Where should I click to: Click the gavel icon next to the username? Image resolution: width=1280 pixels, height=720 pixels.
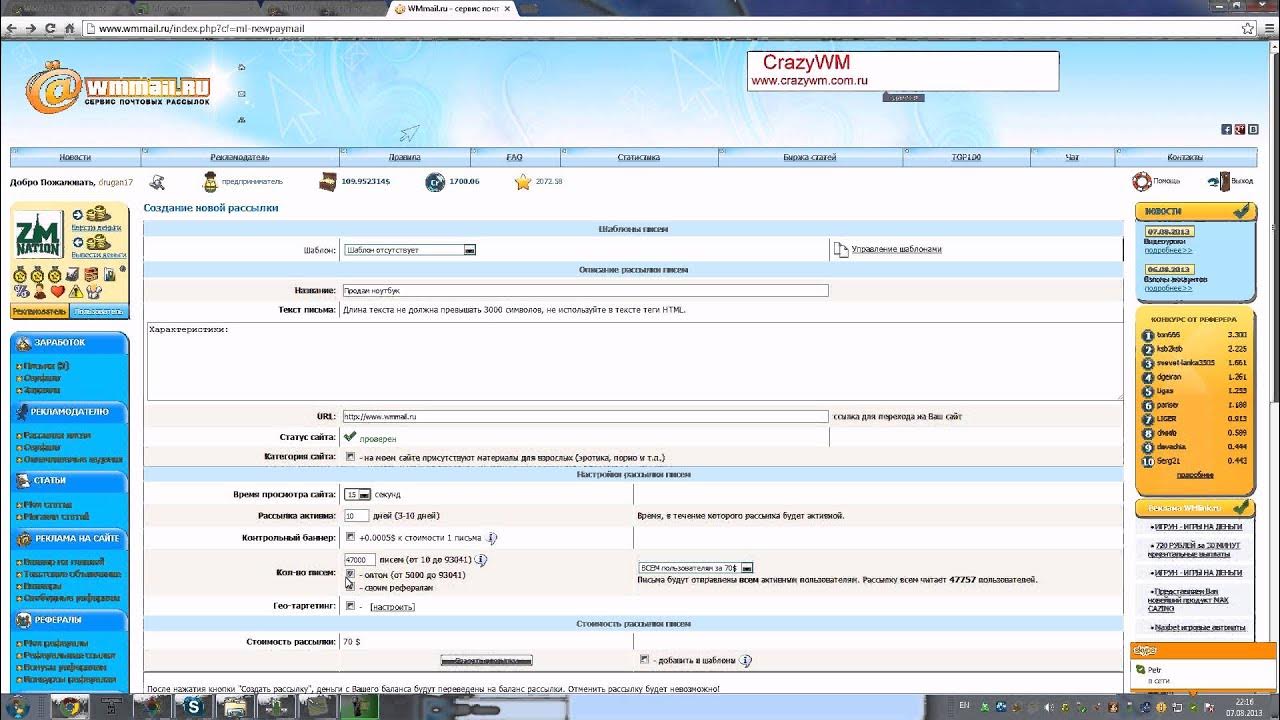click(157, 182)
